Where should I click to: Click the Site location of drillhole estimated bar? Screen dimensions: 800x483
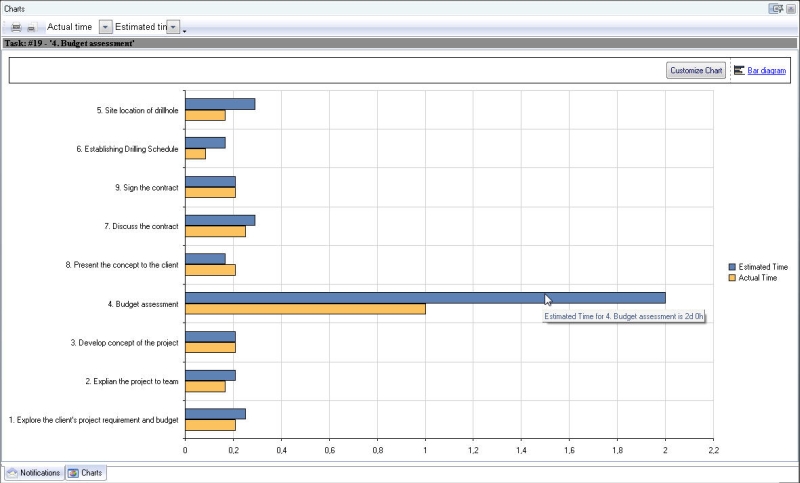pyautogui.click(x=220, y=104)
